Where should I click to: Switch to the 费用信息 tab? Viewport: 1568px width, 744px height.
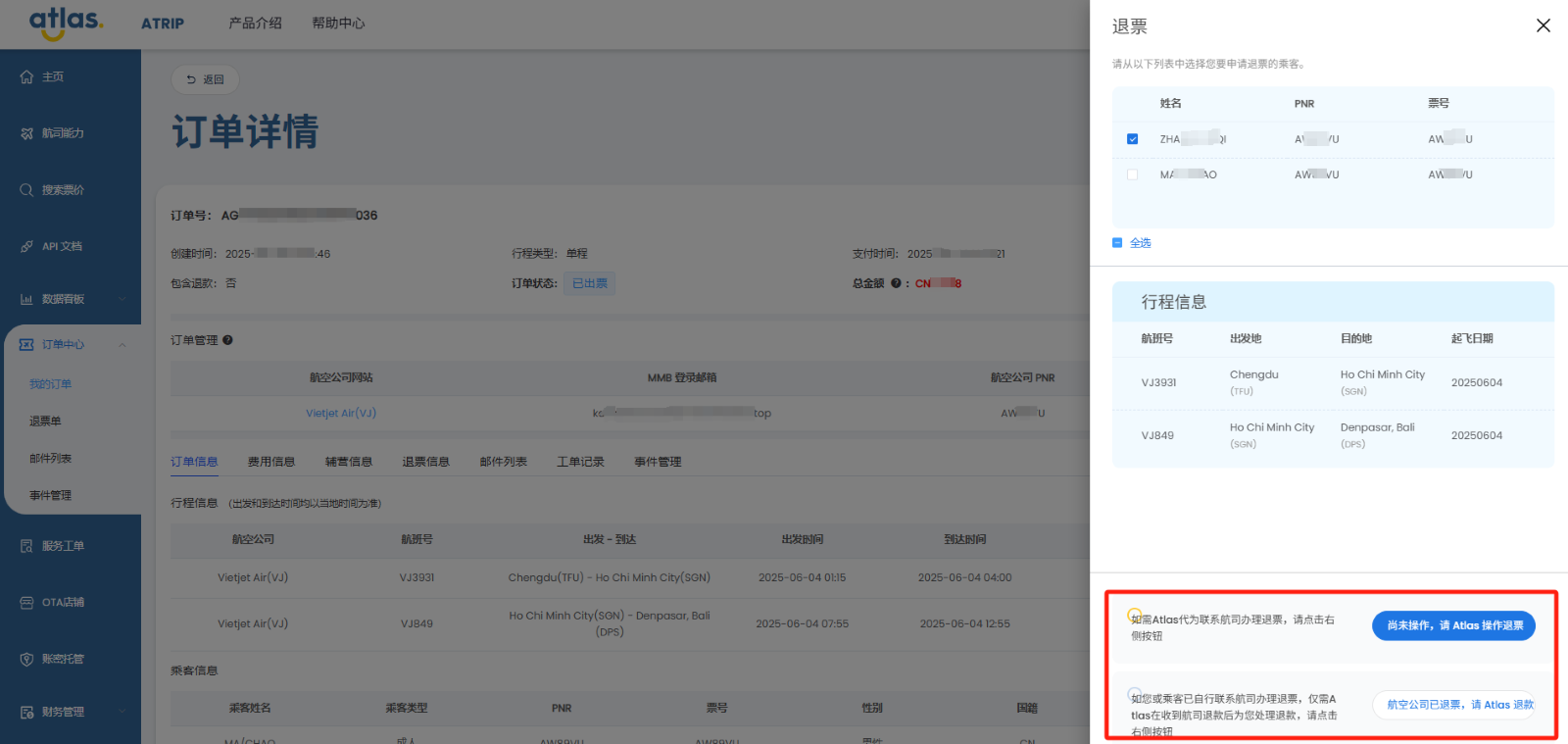click(x=270, y=462)
